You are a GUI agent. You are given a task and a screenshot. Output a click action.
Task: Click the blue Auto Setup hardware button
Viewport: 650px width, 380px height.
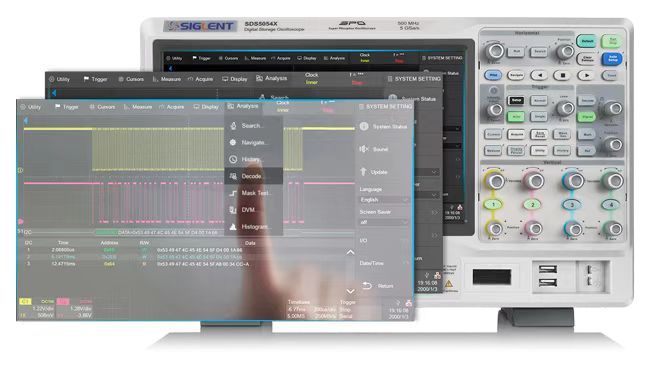click(x=612, y=58)
